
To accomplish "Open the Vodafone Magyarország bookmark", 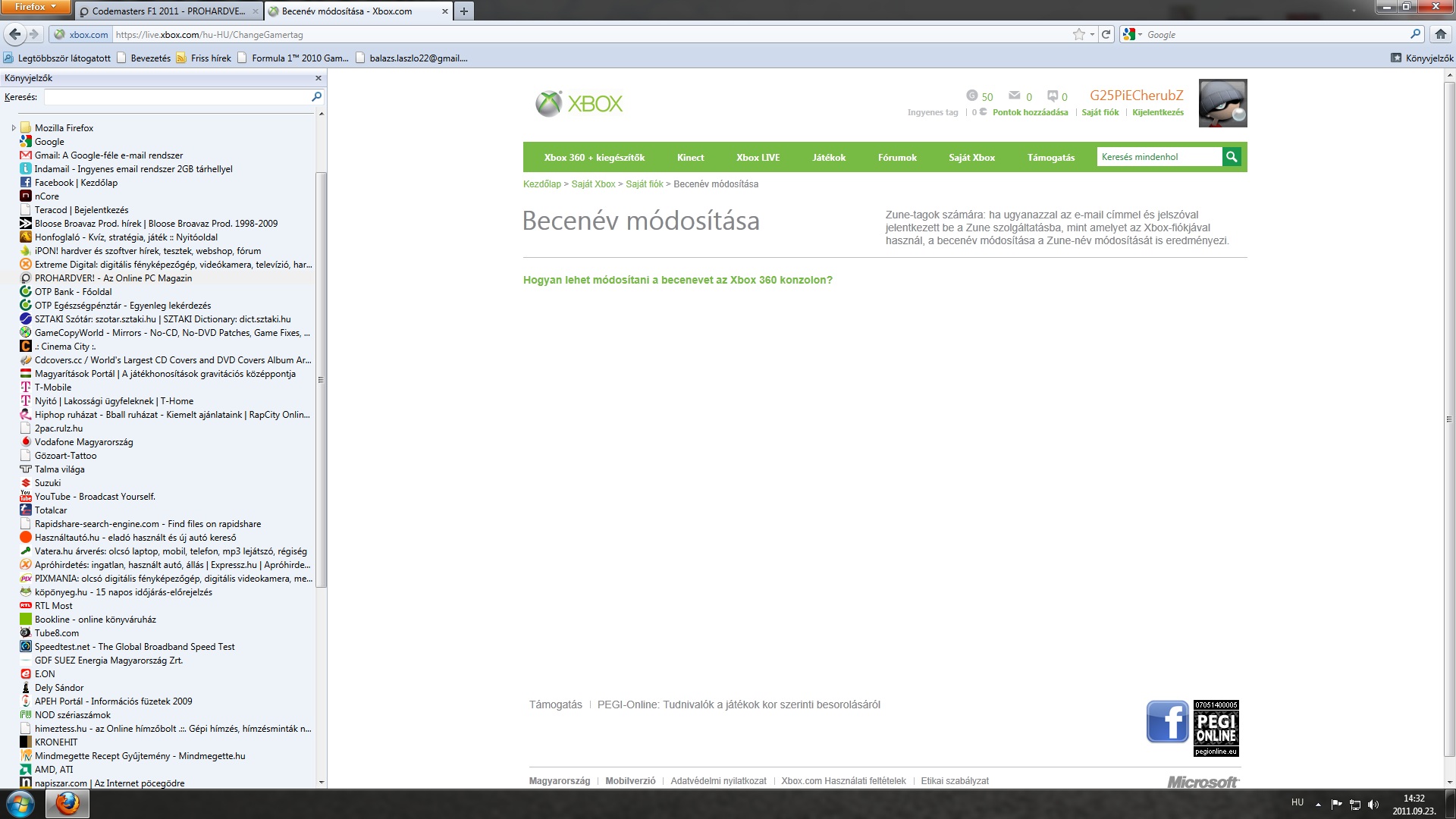I will 83,442.
